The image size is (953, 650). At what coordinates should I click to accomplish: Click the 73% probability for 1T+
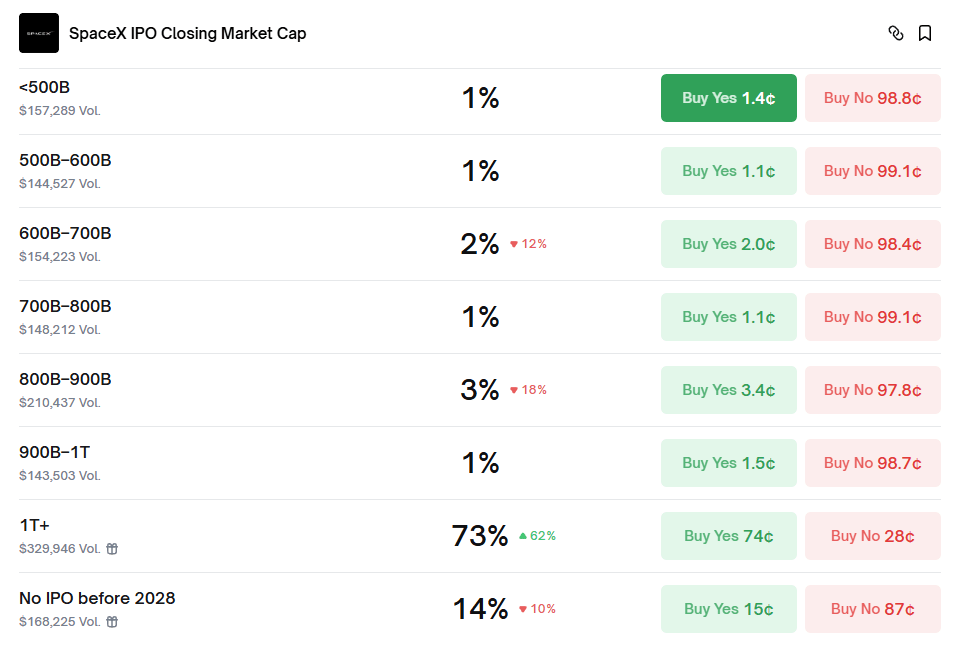pyautogui.click(x=480, y=536)
